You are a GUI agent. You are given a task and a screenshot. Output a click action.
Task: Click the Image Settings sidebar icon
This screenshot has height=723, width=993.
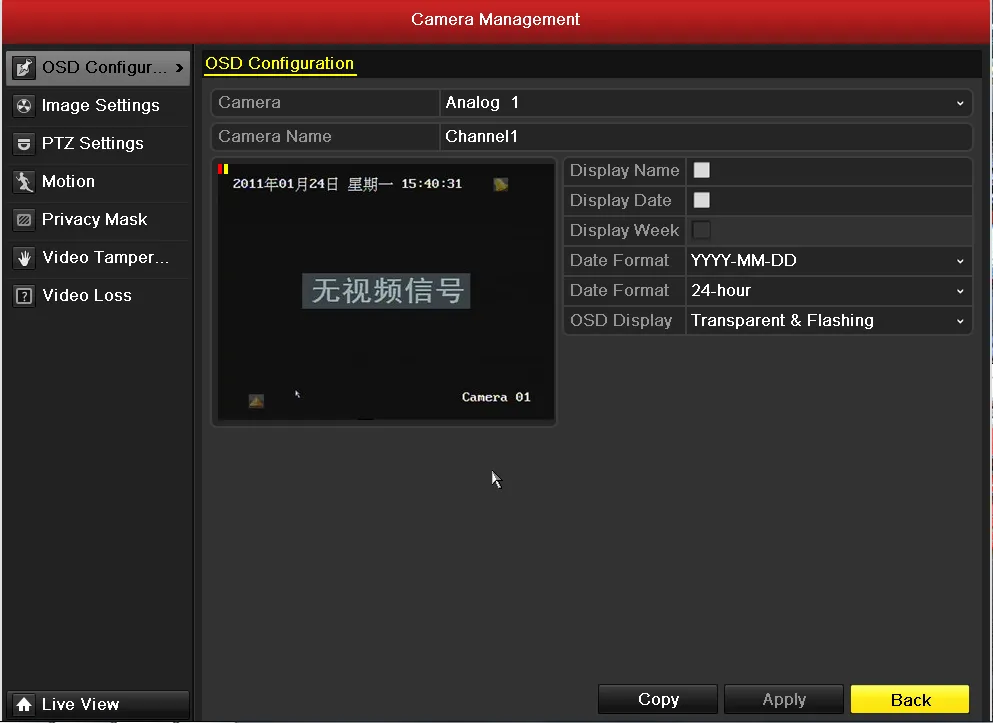click(24, 106)
